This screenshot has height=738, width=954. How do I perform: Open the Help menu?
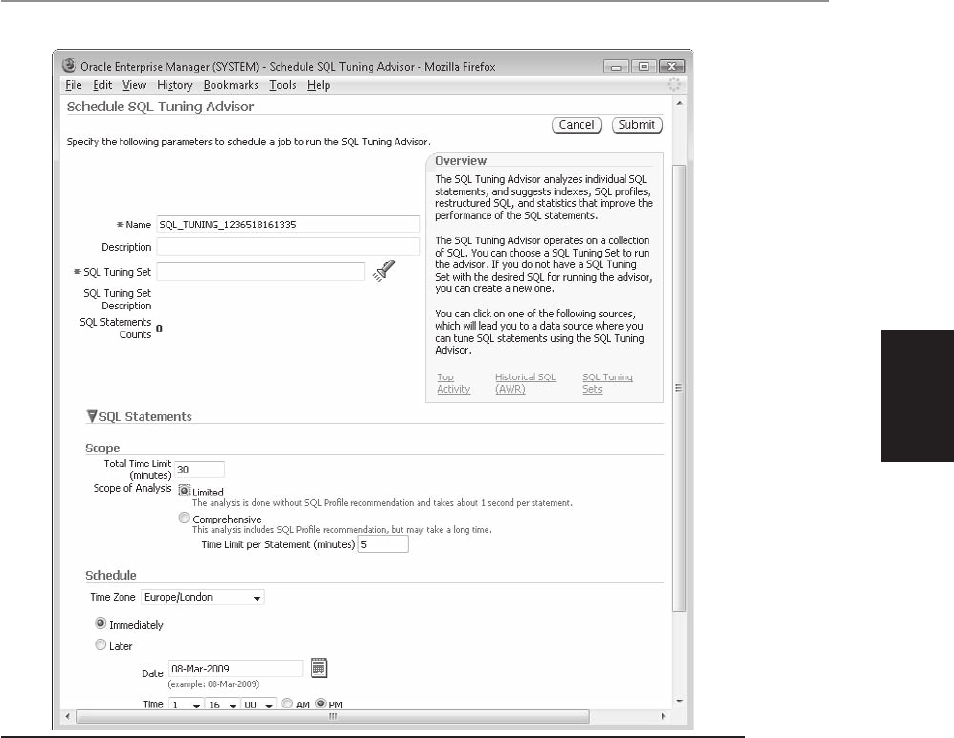318,85
